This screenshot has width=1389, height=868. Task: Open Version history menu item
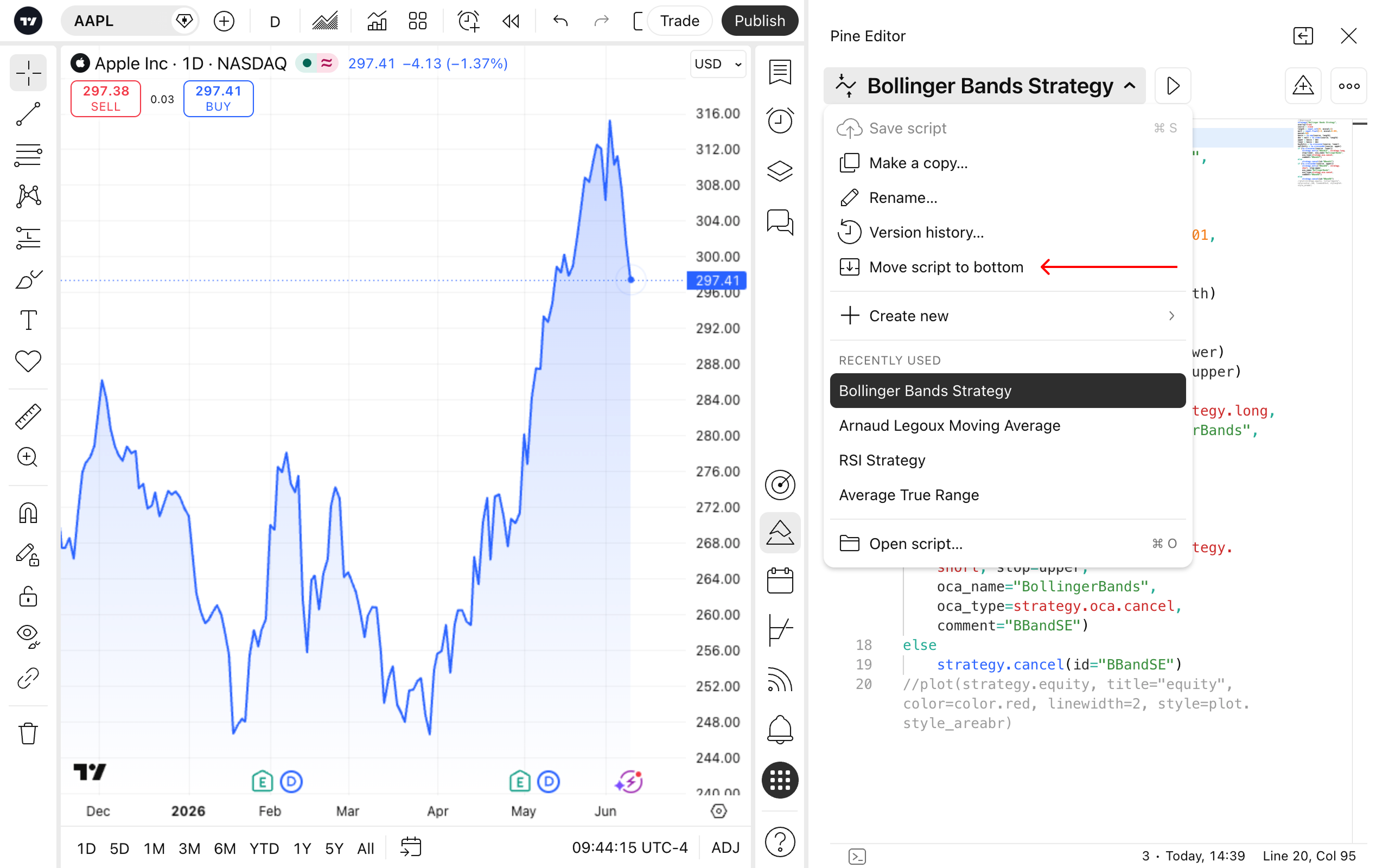point(1008,233)
